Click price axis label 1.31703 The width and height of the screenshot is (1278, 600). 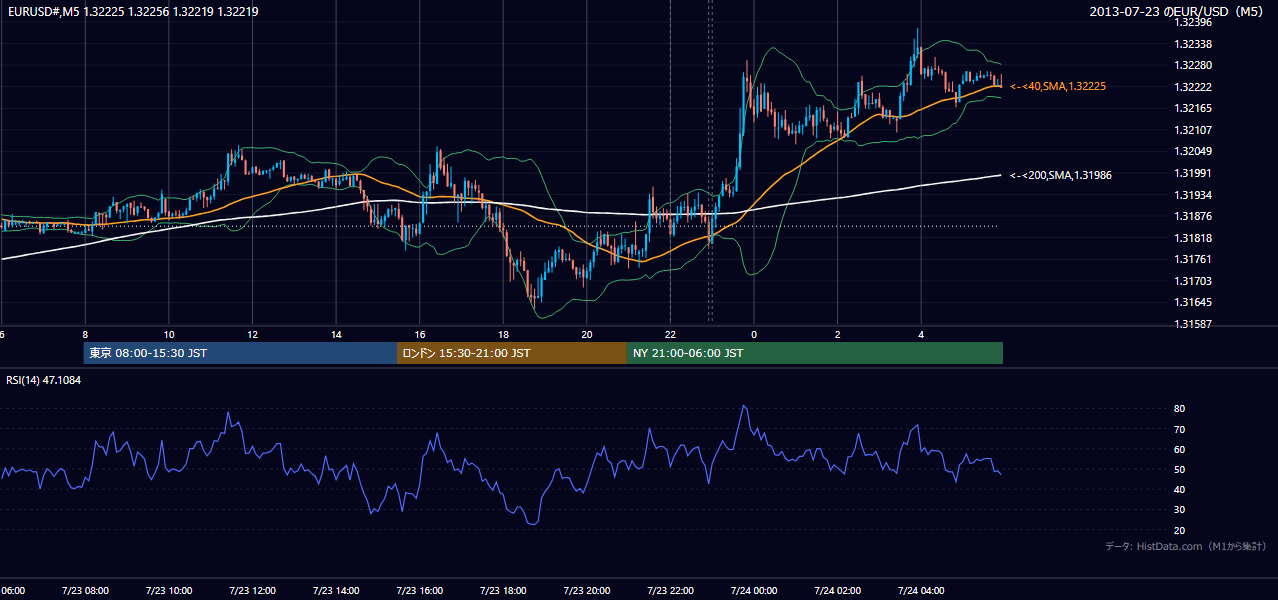click(1193, 281)
